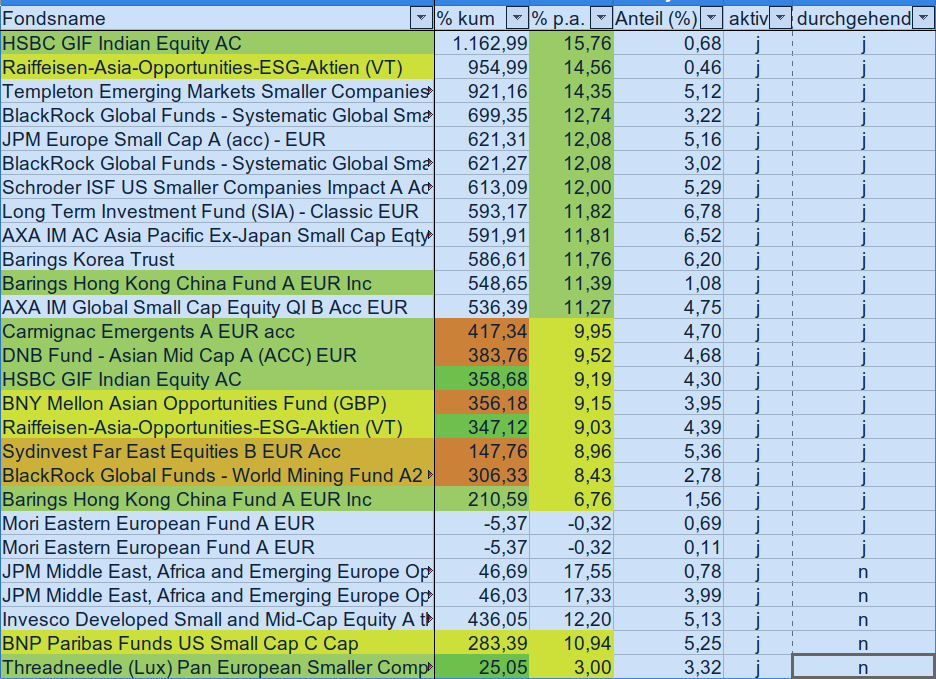Select cell Long Term Investment Fund (SIA) - Classic EUR
The width and height of the screenshot is (936, 679).
tap(217, 211)
